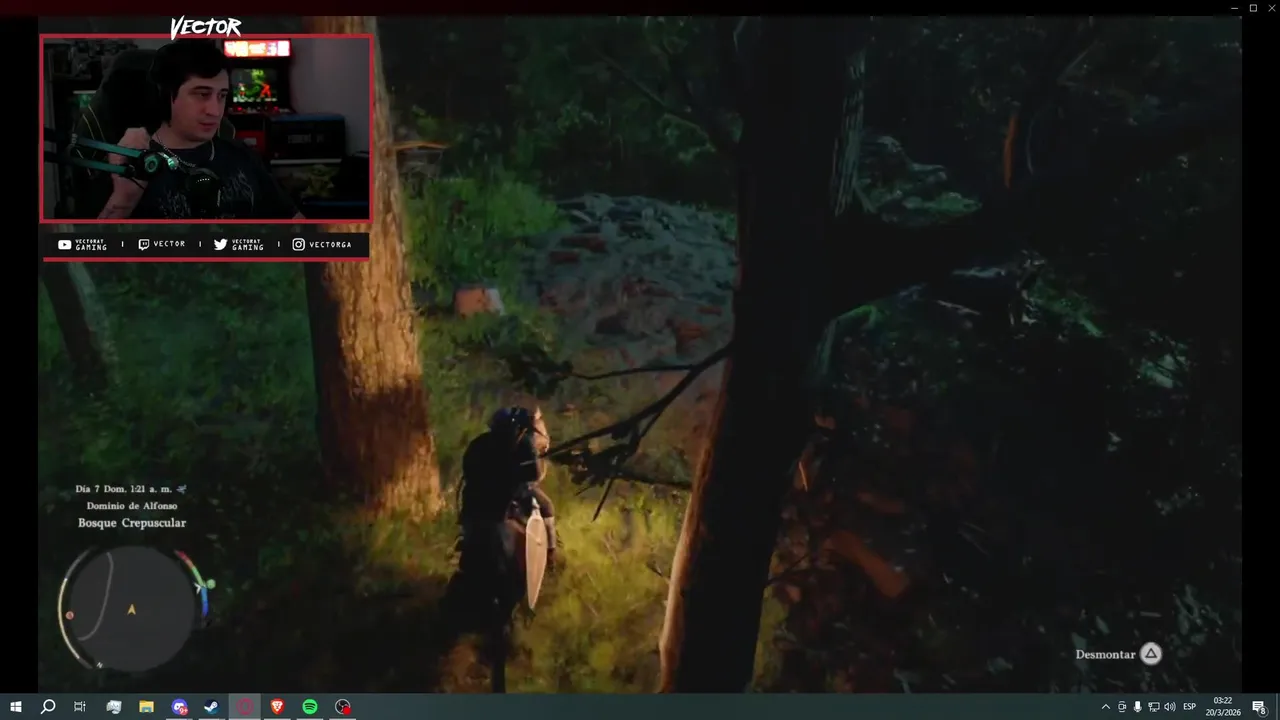The width and height of the screenshot is (1280, 720).
Task: Click the VECTOR Twitch handle text
Action: coord(169,244)
